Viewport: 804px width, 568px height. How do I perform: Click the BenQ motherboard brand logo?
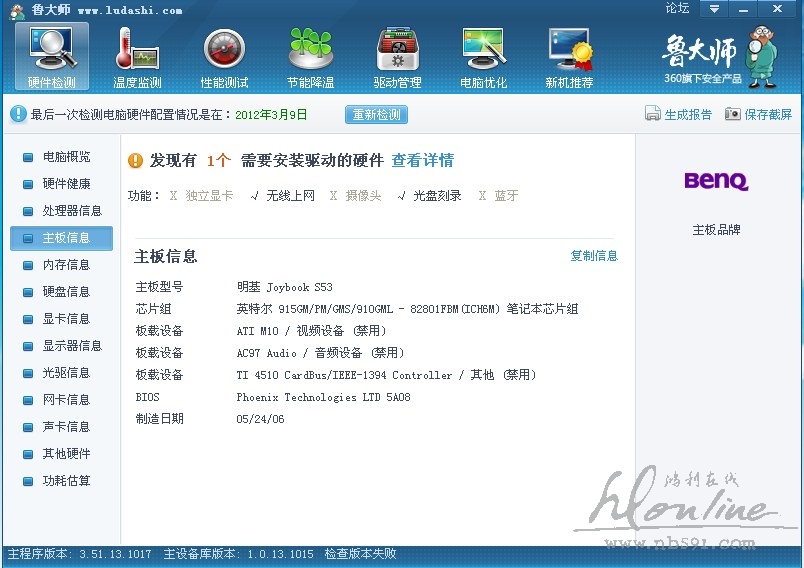716,181
